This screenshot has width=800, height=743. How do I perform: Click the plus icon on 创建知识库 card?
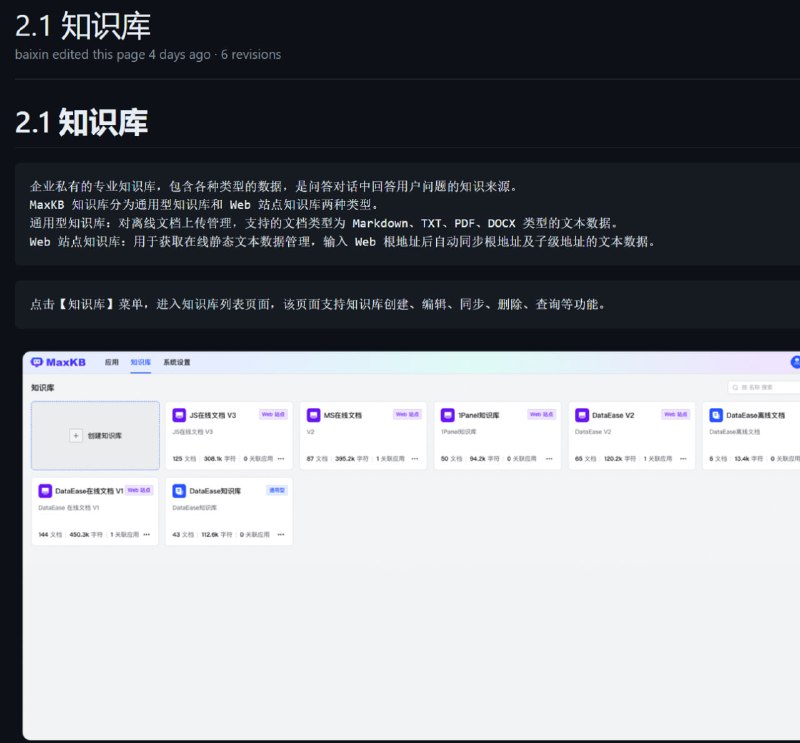tap(75, 436)
